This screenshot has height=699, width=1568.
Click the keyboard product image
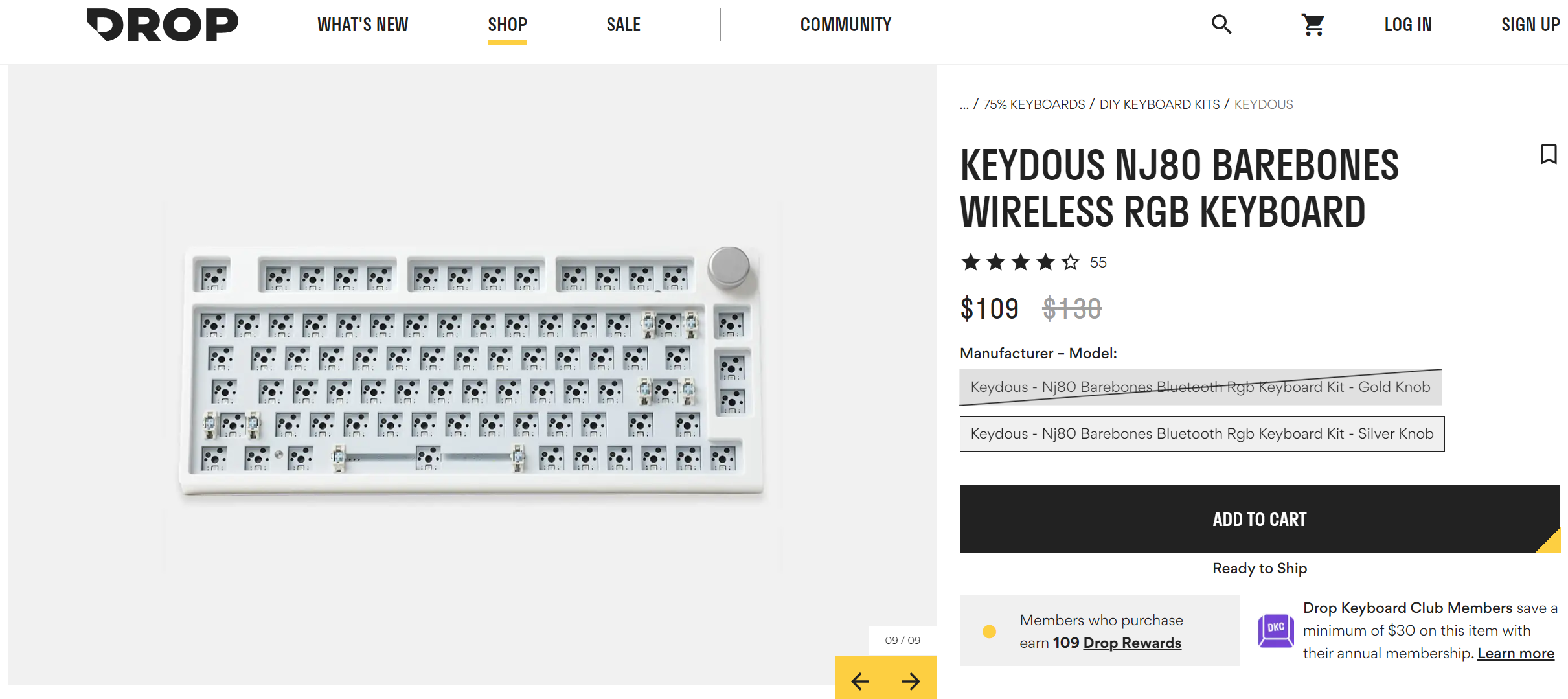(472, 369)
